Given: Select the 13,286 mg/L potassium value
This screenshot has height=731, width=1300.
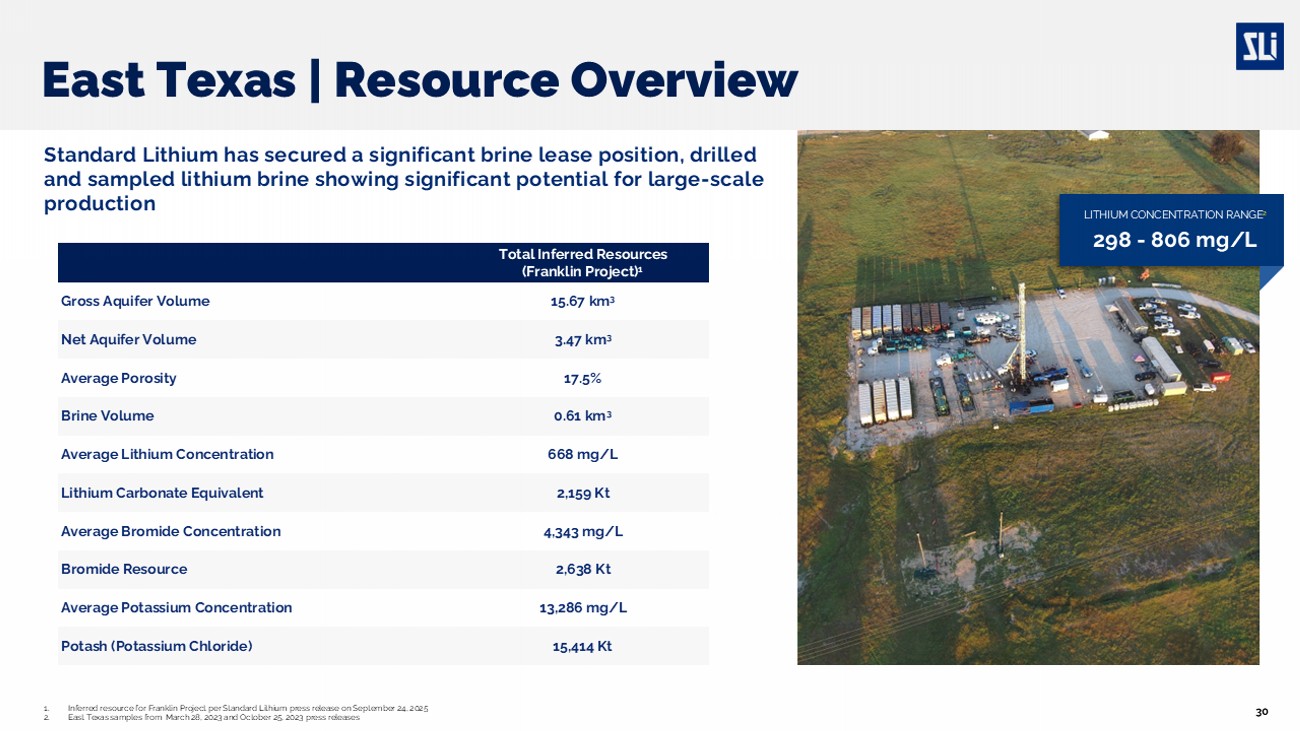Looking at the screenshot, I should click(582, 608).
